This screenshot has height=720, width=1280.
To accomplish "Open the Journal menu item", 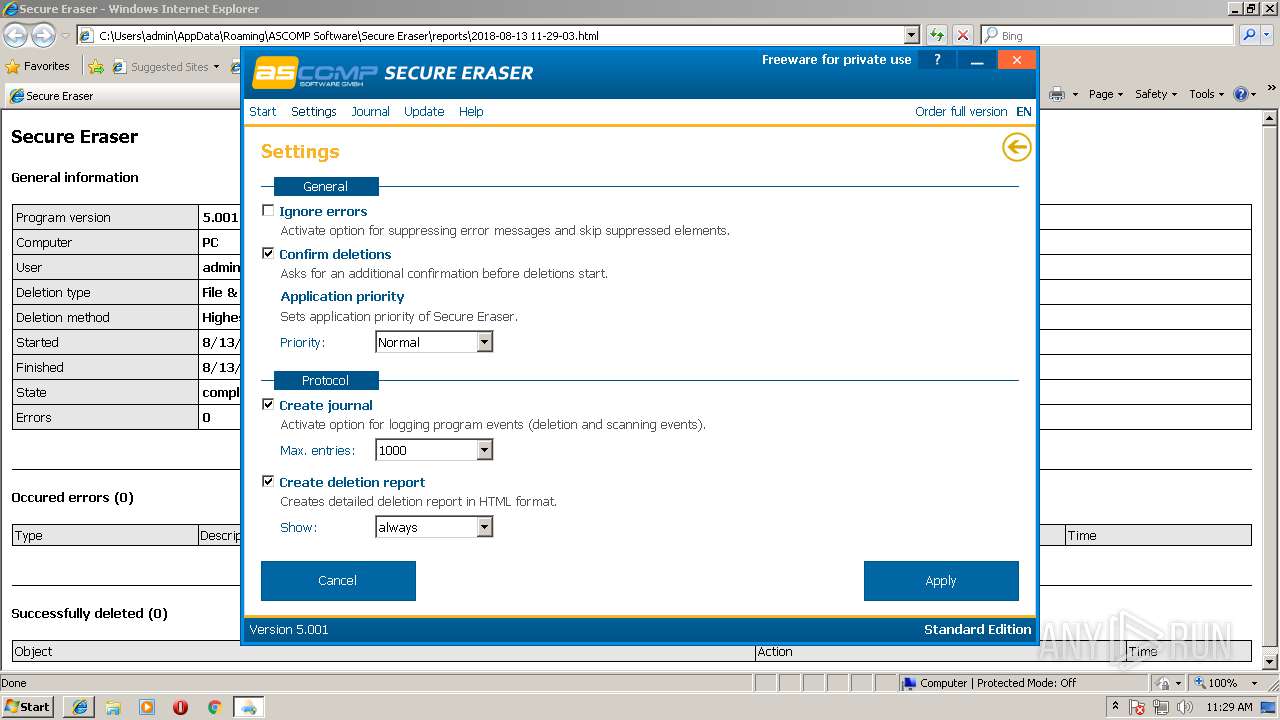I will (370, 111).
